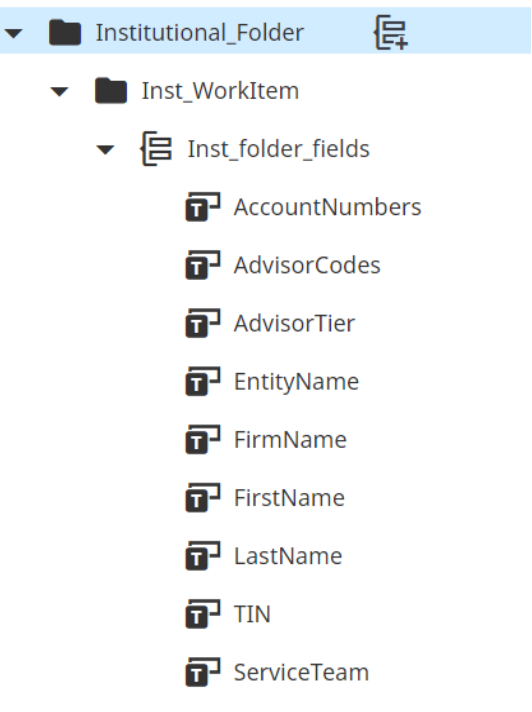Select the FirmName field
Viewport: 532px width, 712px height.
291,440
